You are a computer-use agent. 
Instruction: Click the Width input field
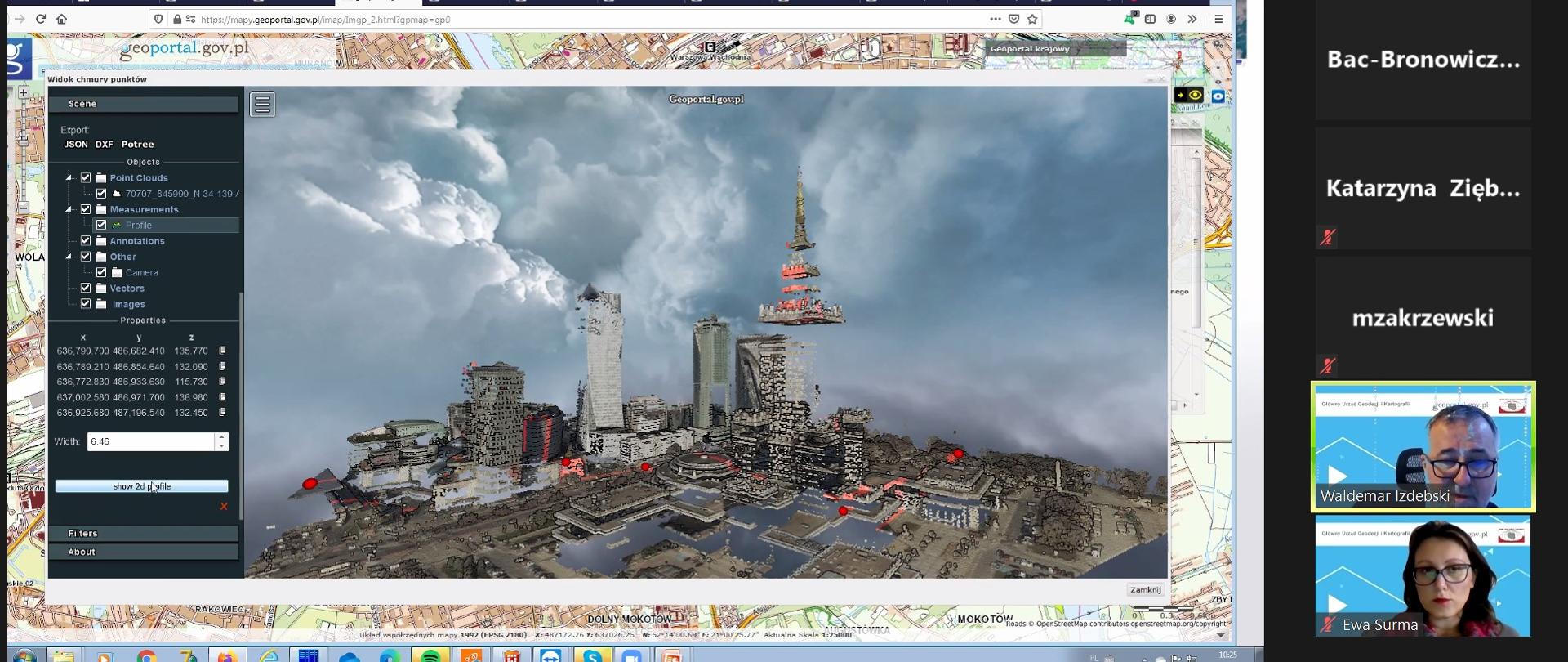(151, 441)
